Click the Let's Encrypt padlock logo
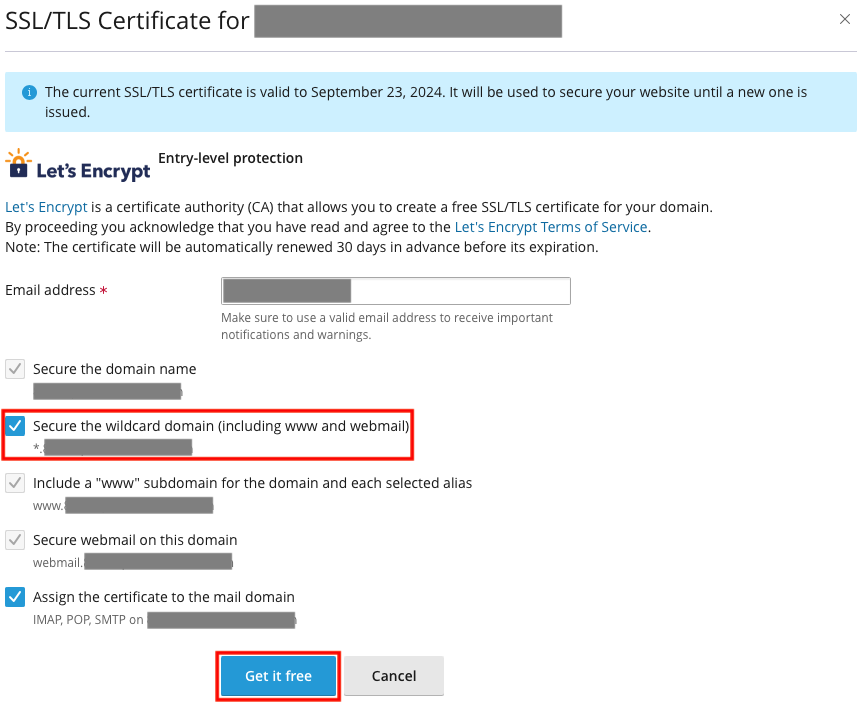Screen dimensions: 865x708 [x=19, y=163]
